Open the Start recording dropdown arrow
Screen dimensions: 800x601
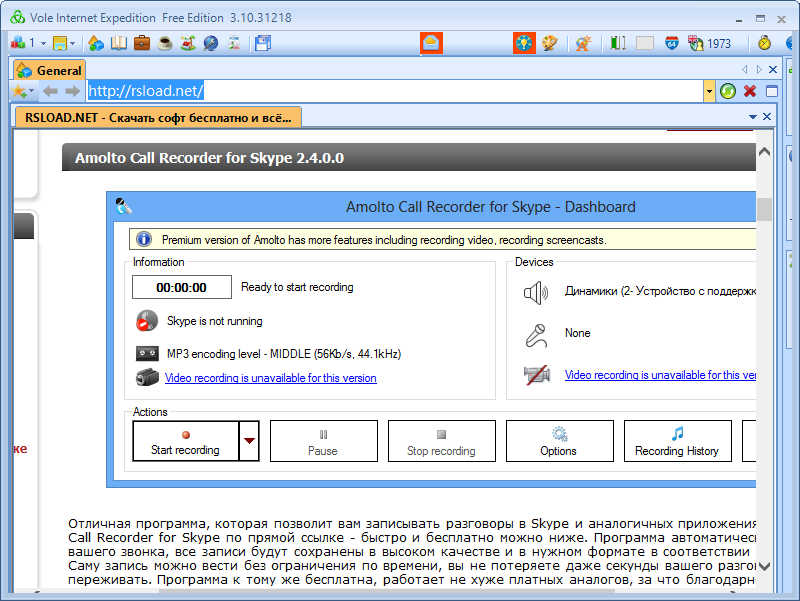250,440
